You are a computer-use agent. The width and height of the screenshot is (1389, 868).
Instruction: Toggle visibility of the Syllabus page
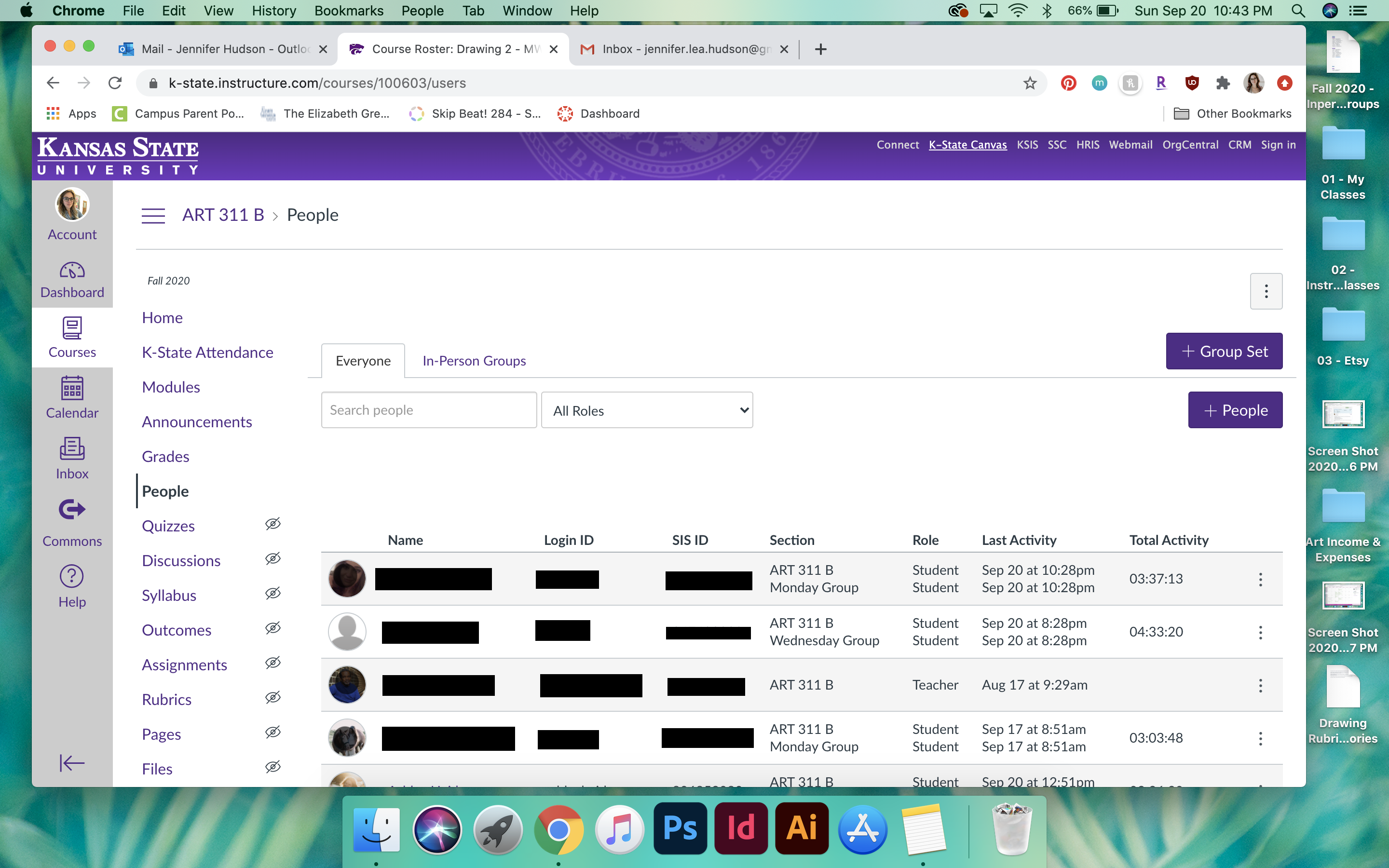coord(272,593)
